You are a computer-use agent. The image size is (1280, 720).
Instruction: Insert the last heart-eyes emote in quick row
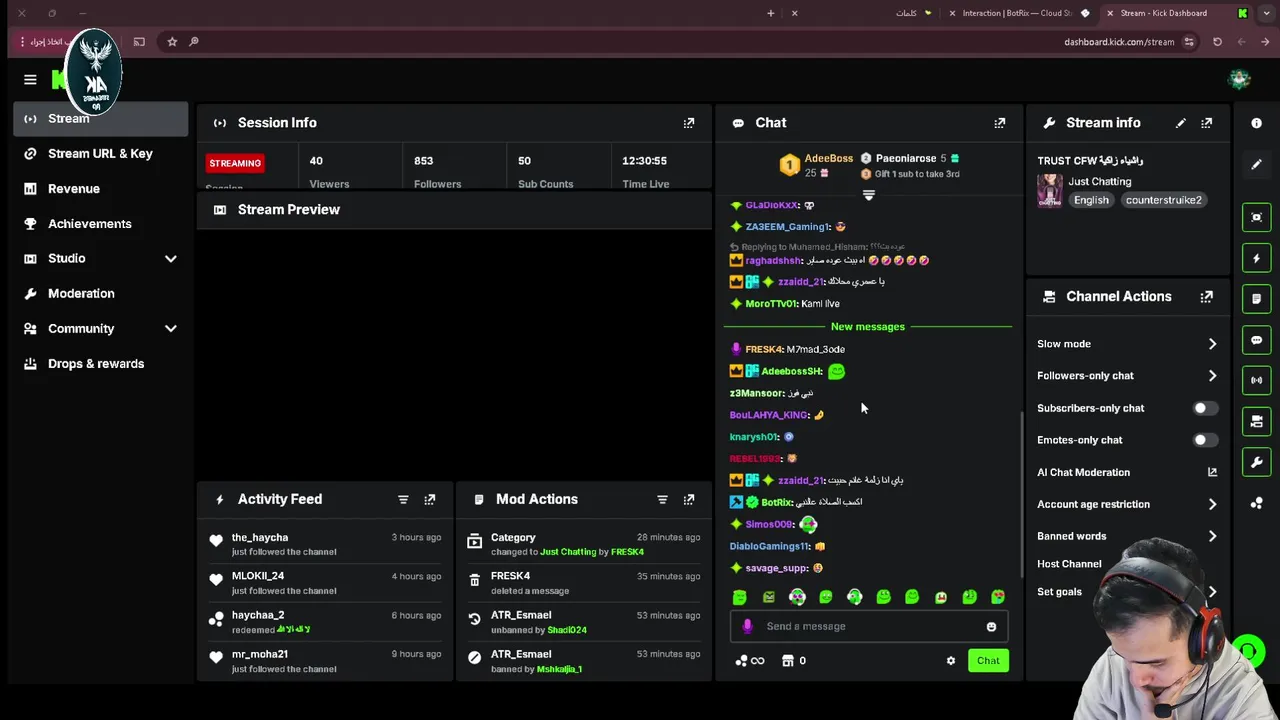(998, 597)
